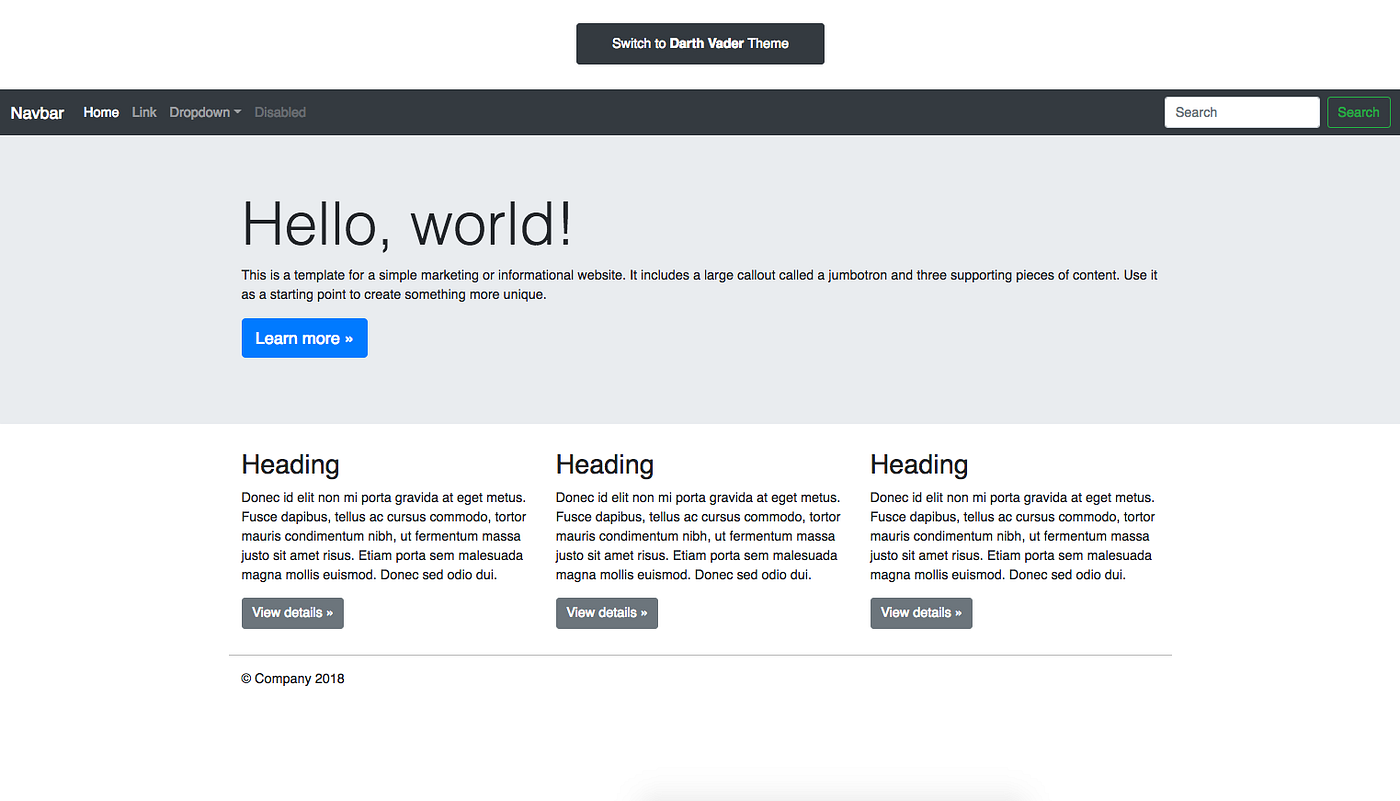This screenshot has height=801, width=1400.
Task: Click the first Heading title
Action: click(x=290, y=464)
